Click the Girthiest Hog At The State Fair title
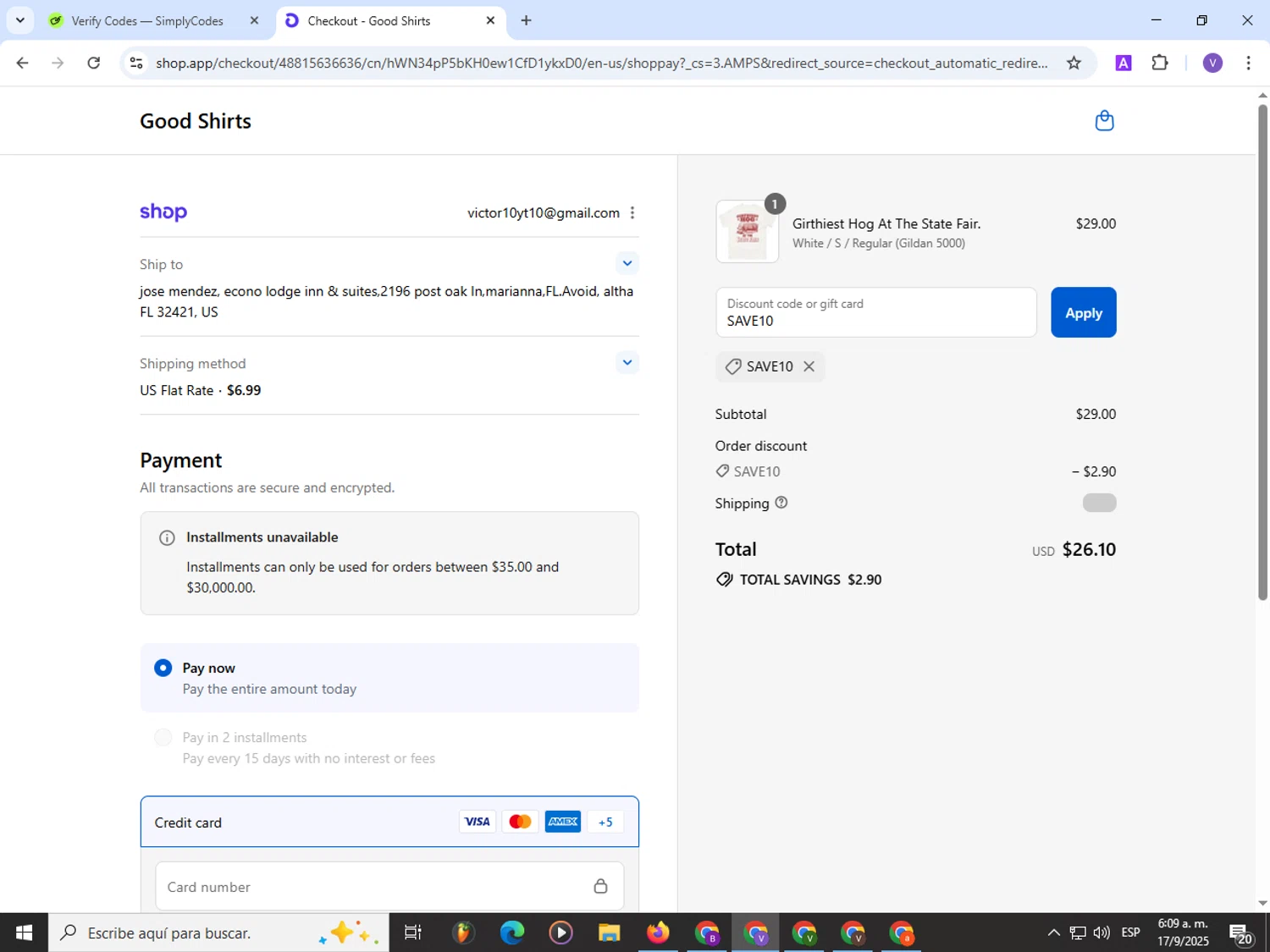The width and height of the screenshot is (1270, 952). tap(886, 223)
